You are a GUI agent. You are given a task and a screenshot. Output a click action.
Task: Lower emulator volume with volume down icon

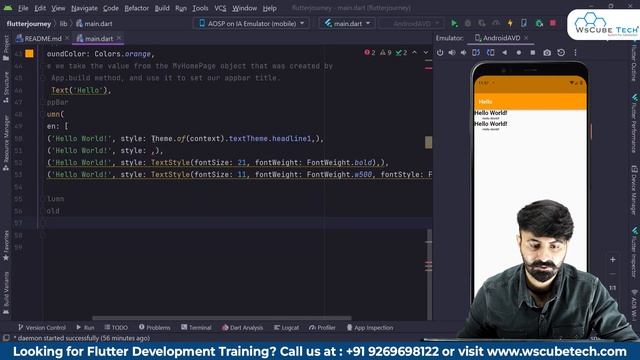tap(464, 53)
